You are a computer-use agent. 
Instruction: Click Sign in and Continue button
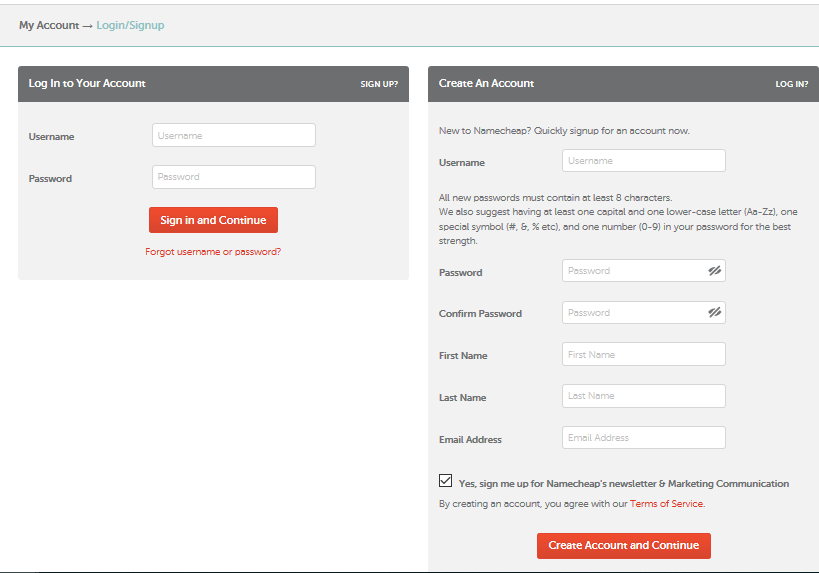click(213, 220)
